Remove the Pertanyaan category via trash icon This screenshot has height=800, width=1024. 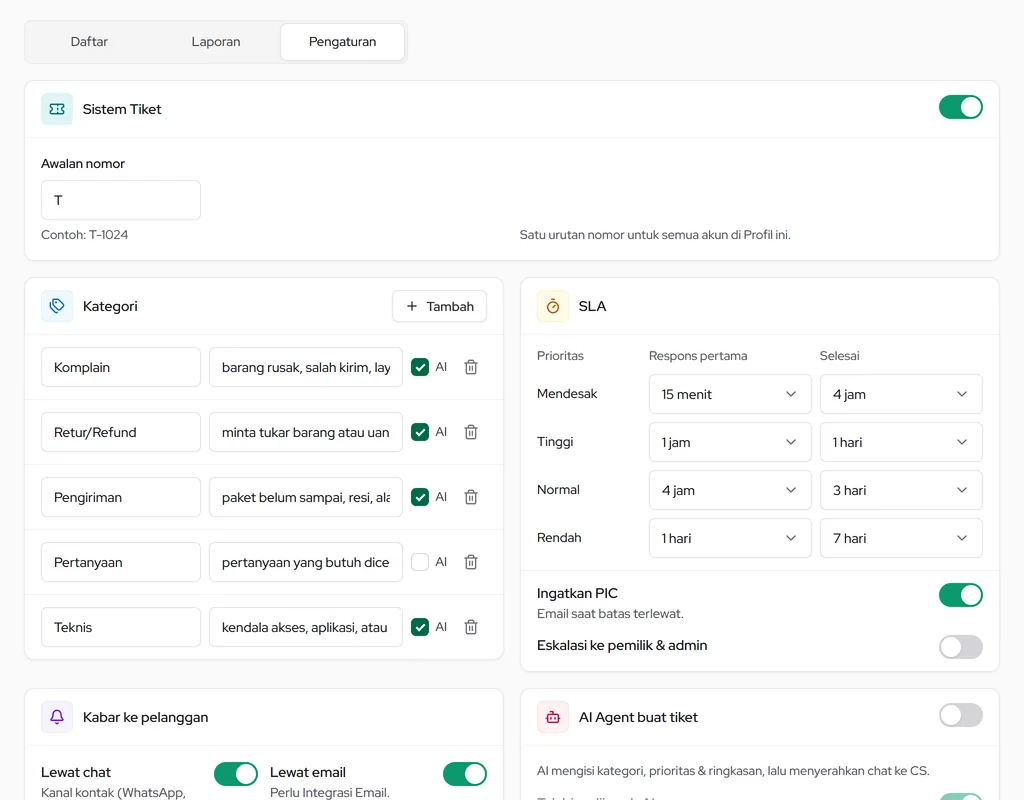(471, 562)
